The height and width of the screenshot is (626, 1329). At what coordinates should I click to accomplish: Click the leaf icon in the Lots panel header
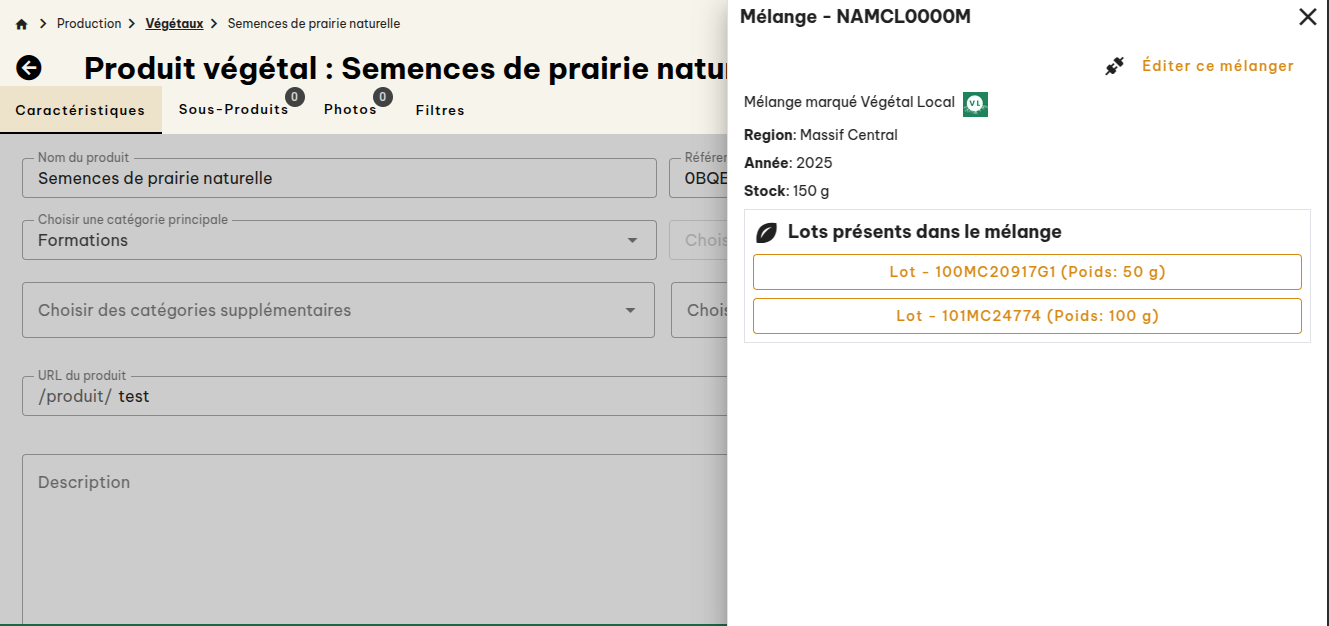[766, 232]
